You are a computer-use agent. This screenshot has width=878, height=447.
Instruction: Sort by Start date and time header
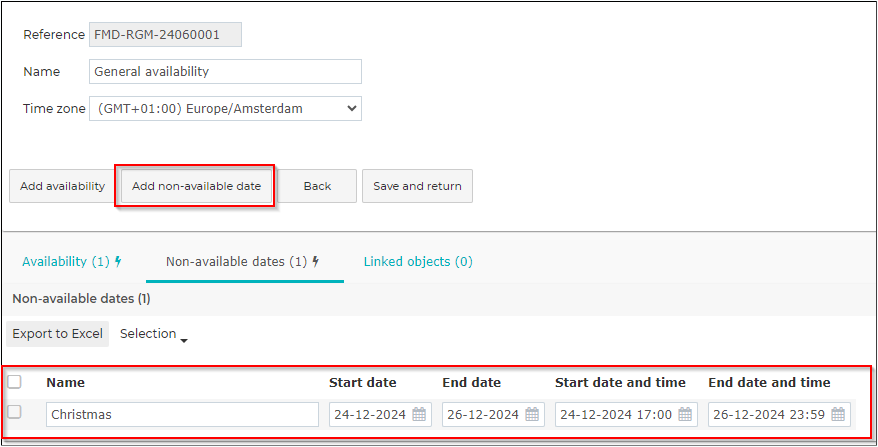coord(620,383)
